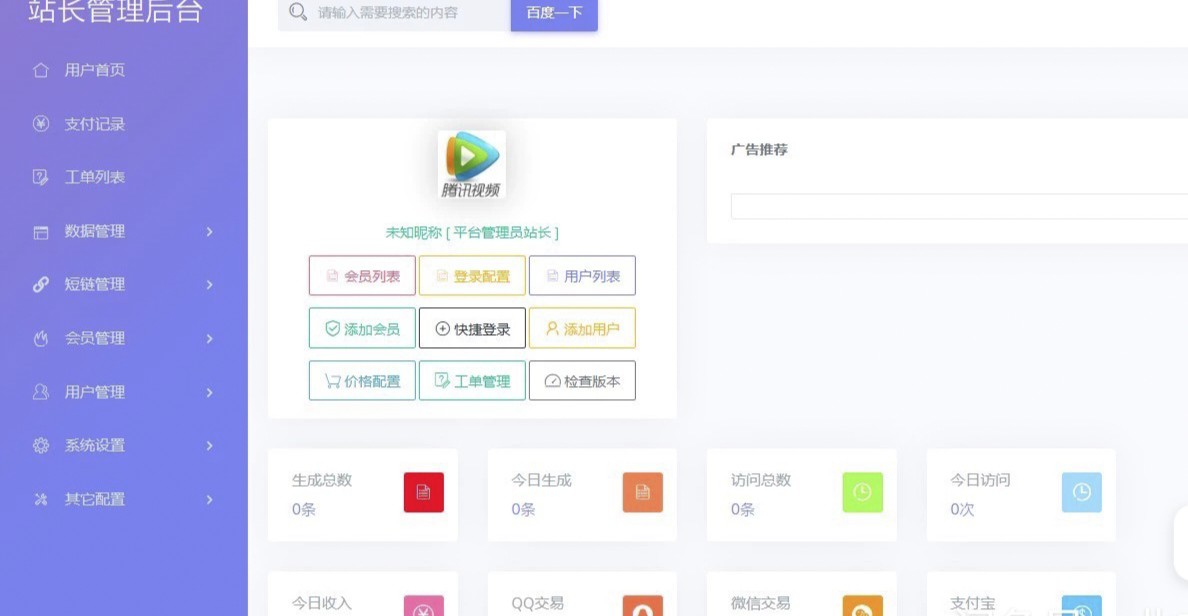Viewport: 1188px width, 616px height.
Task: Click the magnifier icon in search bar
Action: click(x=298, y=12)
